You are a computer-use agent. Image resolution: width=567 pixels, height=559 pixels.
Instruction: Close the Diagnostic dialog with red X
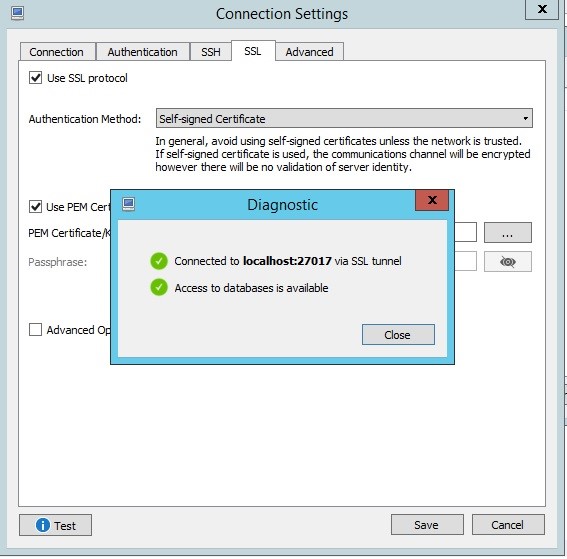pyautogui.click(x=432, y=200)
